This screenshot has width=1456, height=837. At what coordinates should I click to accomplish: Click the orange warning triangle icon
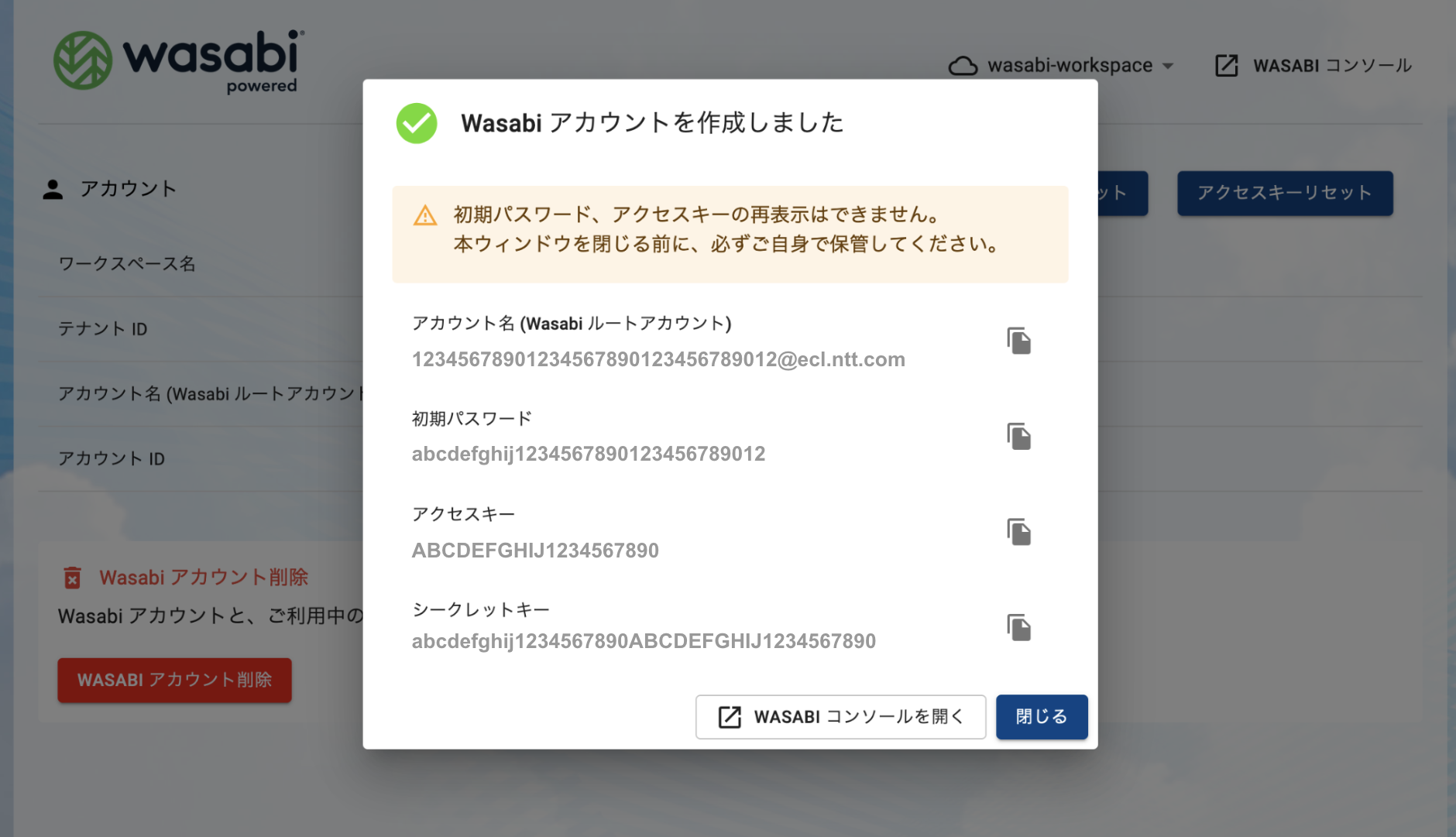tap(425, 215)
